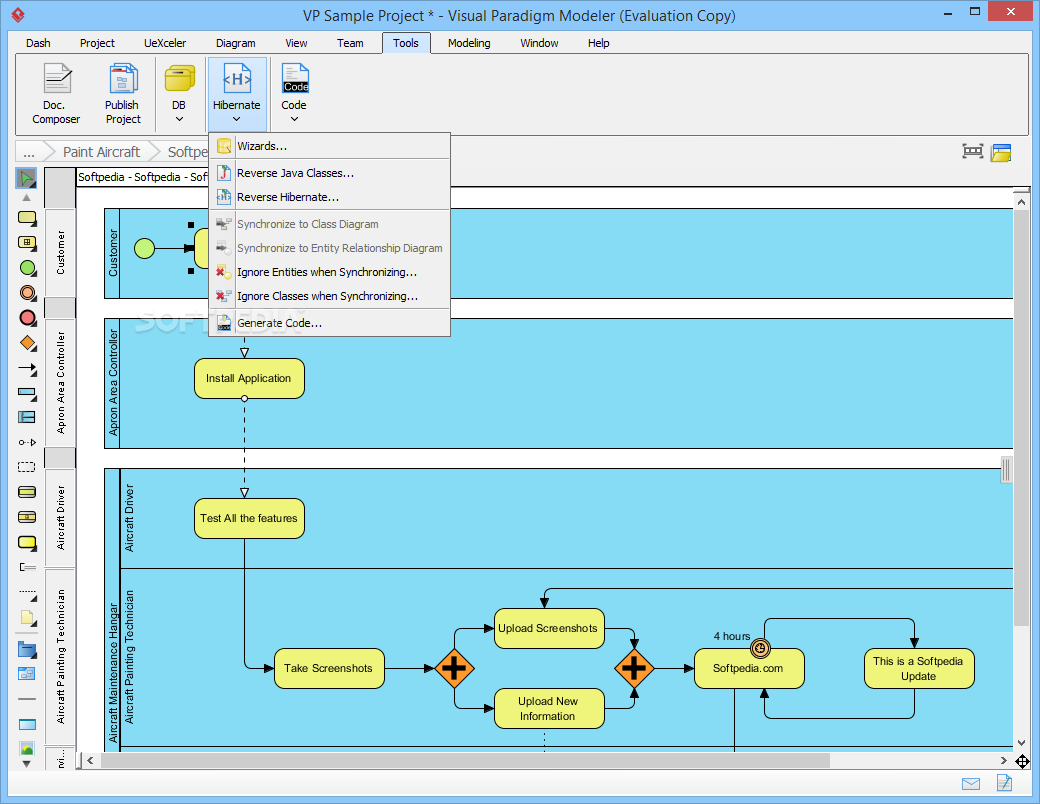Click the timer event on Softpedia.com task
The image size is (1040, 804).
(760, 648)
